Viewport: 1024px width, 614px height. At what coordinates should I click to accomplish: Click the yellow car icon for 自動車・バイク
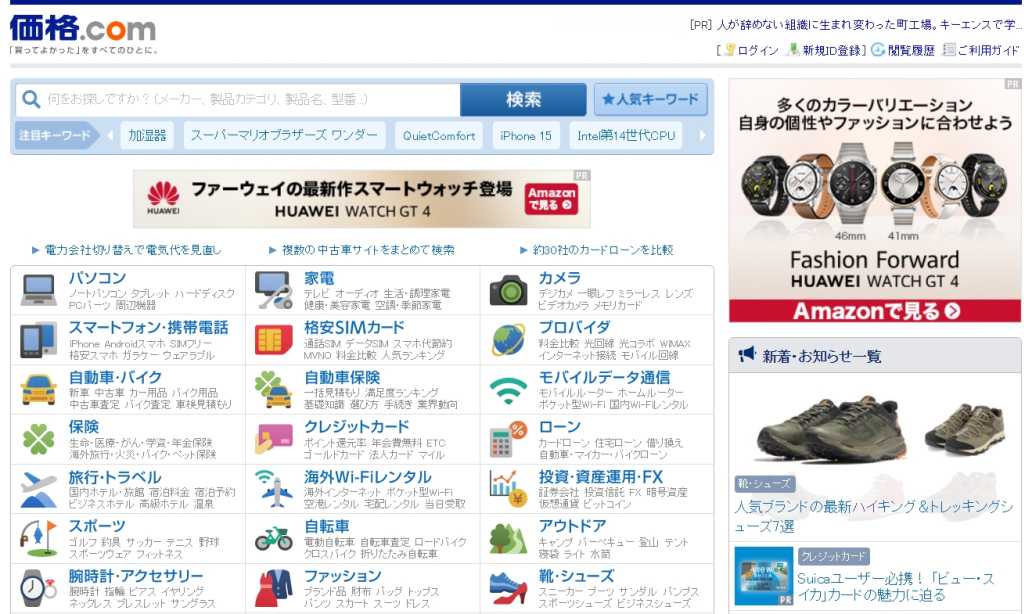pyautogui.click(x=39, y=389)
